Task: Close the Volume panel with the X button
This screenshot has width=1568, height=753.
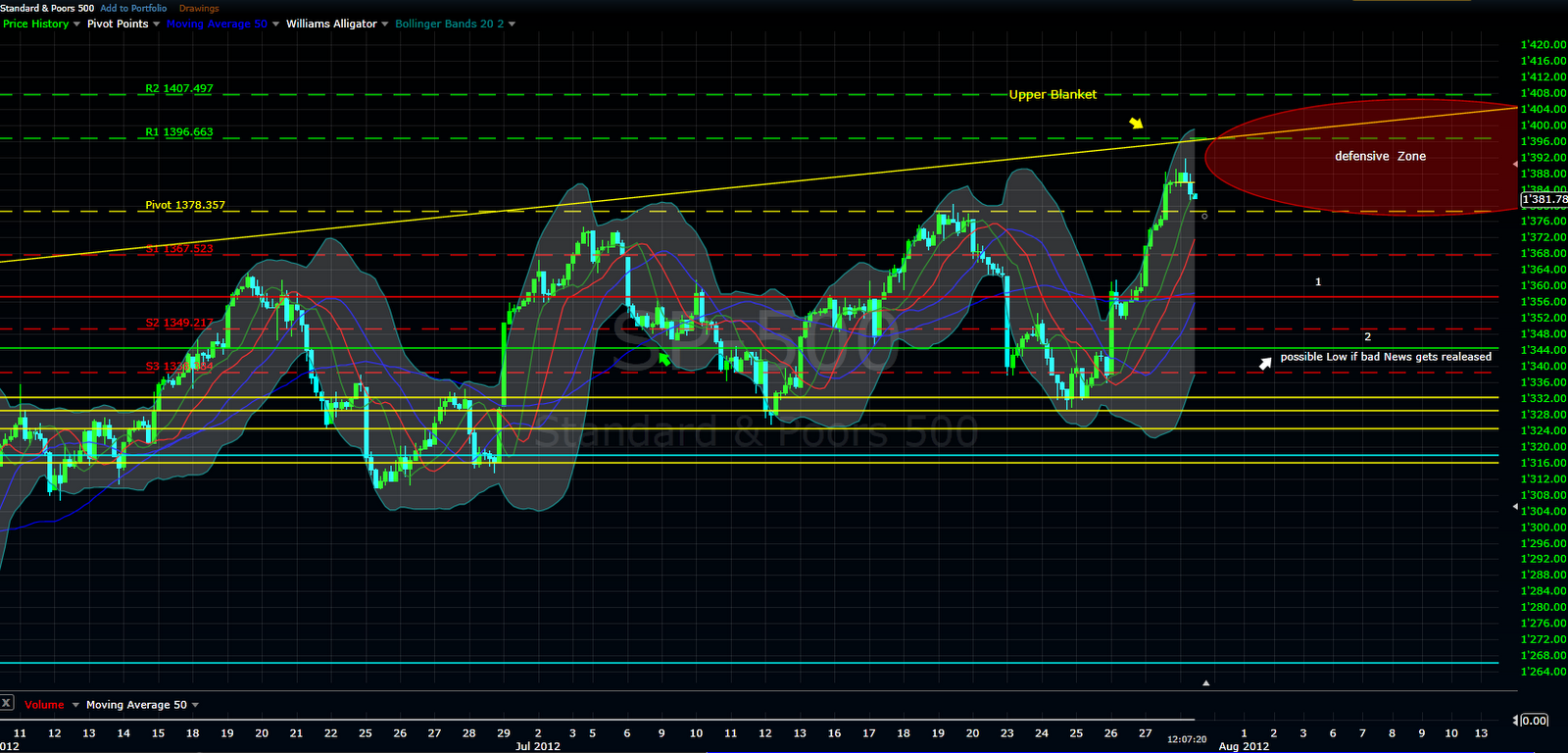Action: click(x=7, y=703)
